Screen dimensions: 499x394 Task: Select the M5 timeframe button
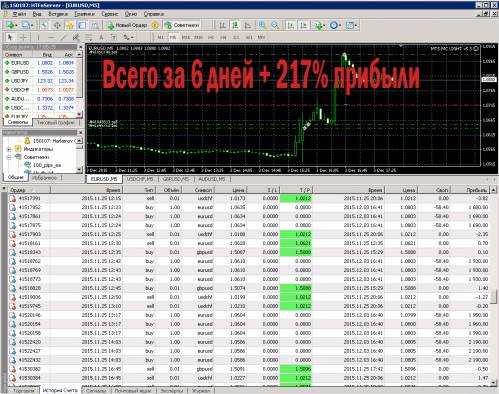[x=173, y=37]
